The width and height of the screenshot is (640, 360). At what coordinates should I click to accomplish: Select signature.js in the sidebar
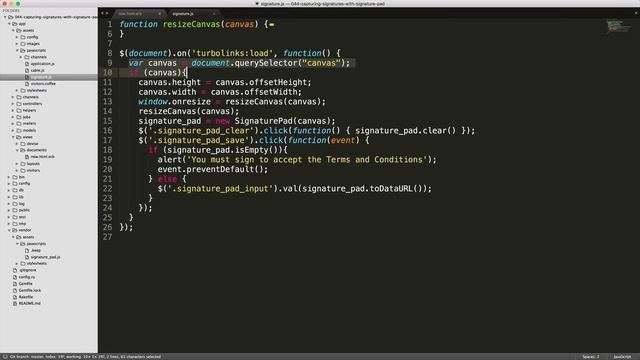pos(41,77)
